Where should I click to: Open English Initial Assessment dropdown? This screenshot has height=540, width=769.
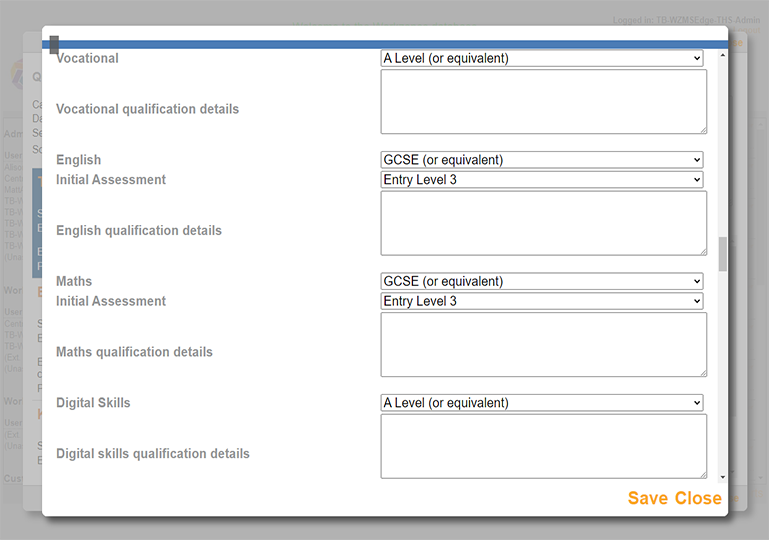coord(542,180)
